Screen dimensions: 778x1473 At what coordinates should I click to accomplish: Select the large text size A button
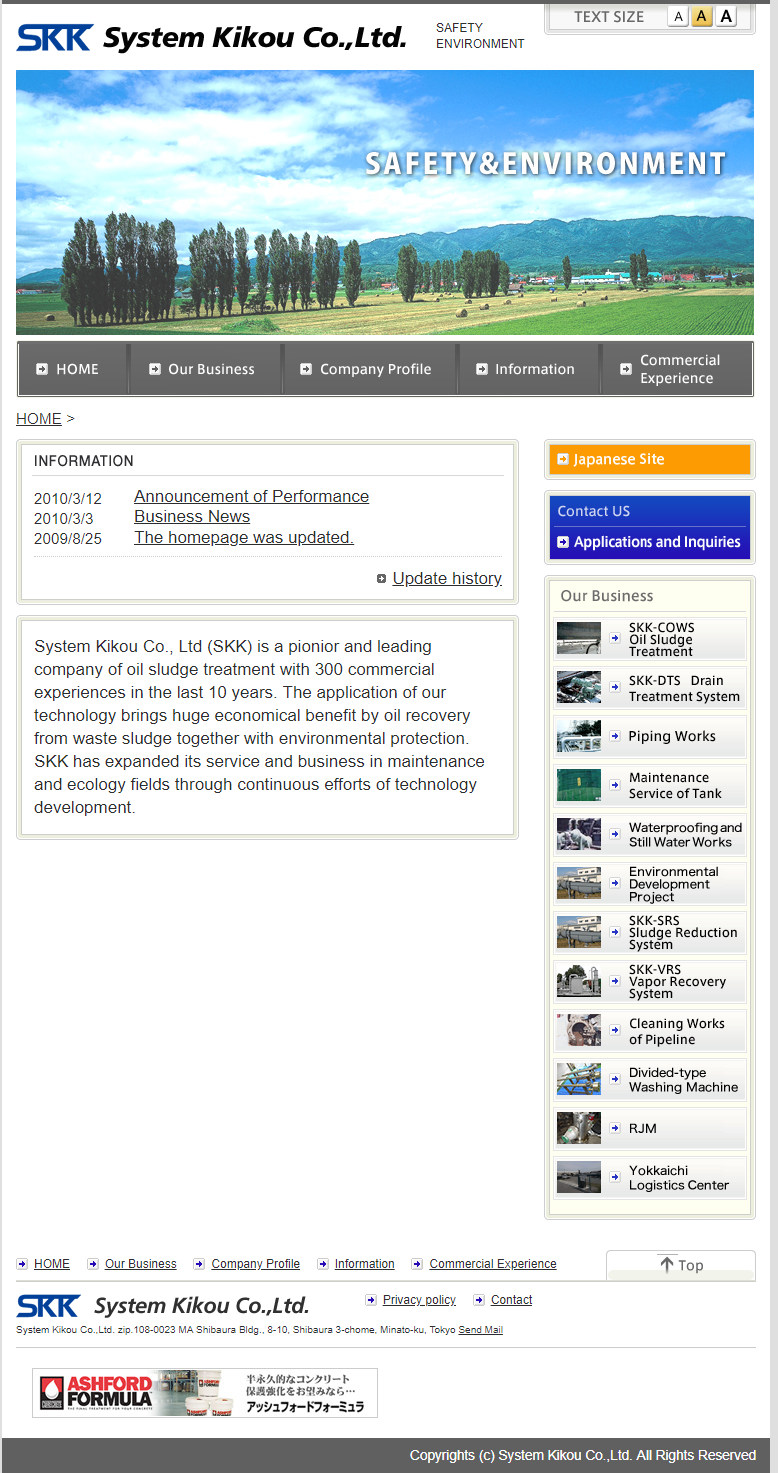[x=726, y=16]
